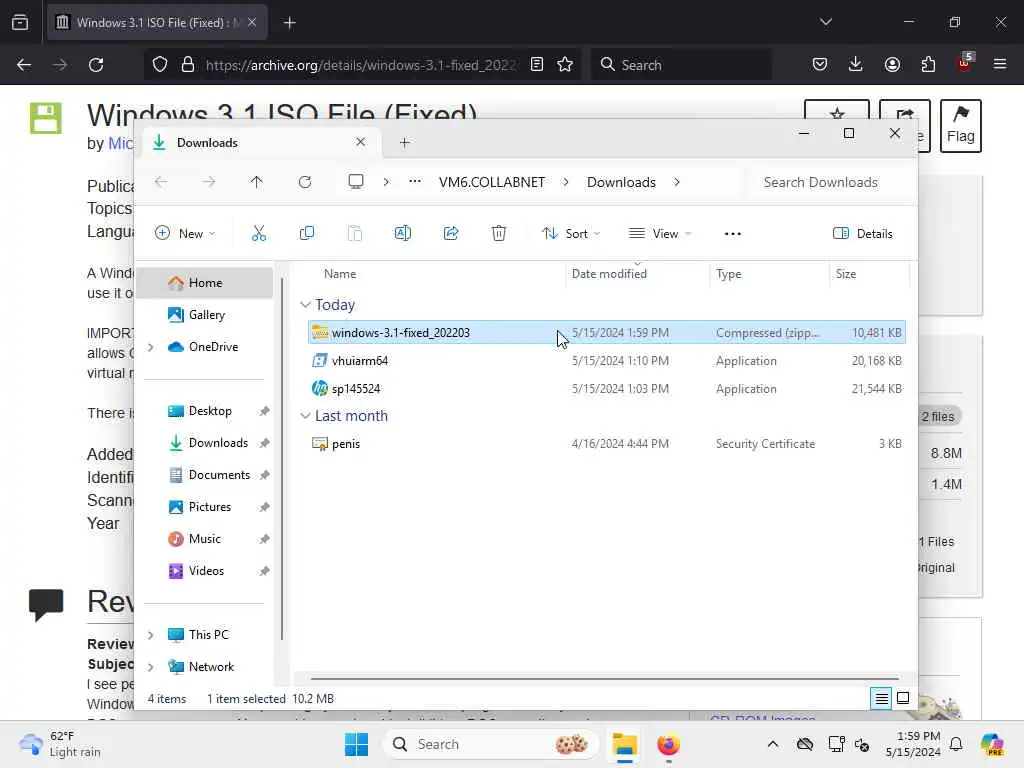Switch to details list view icon in status bar
Image resolution: width=1024 pixels, height=768 pixels.
(x=882, y=699)
